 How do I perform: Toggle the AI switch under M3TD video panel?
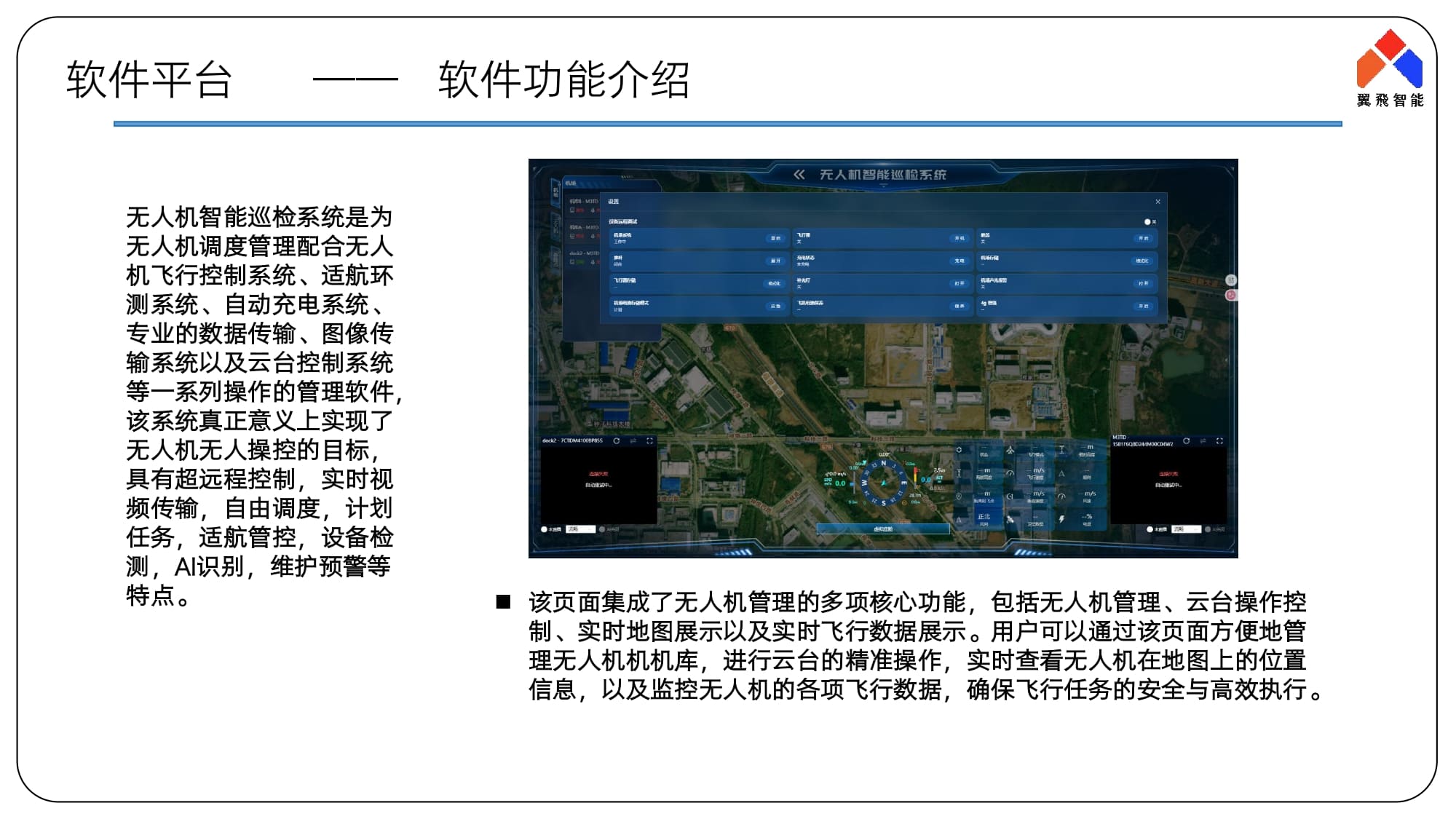(1208, 529)
